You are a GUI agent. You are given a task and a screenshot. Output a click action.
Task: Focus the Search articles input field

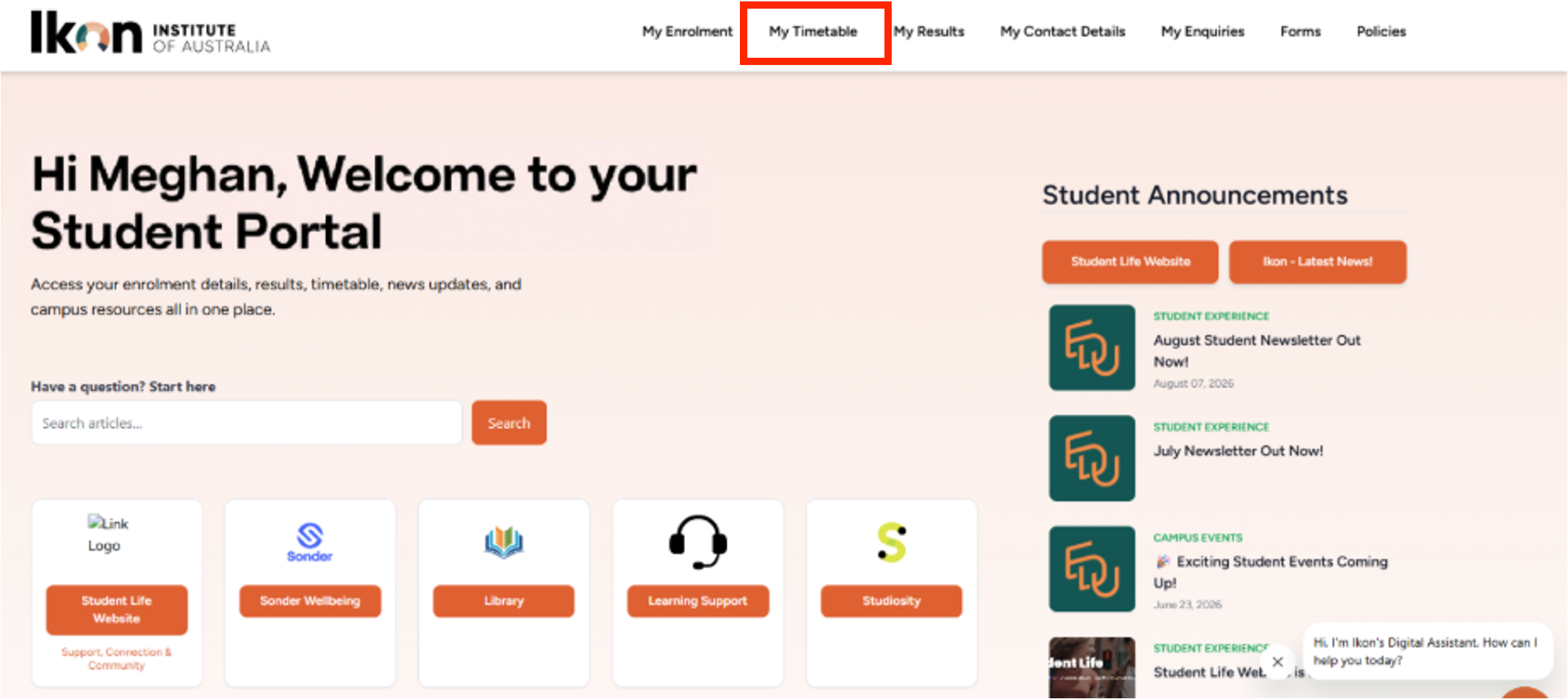(246, 423)
